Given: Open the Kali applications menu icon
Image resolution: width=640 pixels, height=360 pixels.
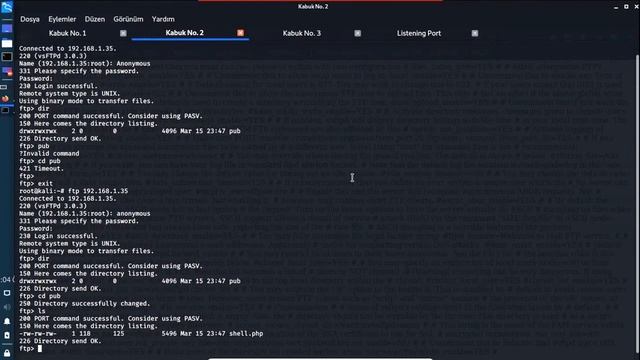Looking at the screenshot, I should coord(7,7).
